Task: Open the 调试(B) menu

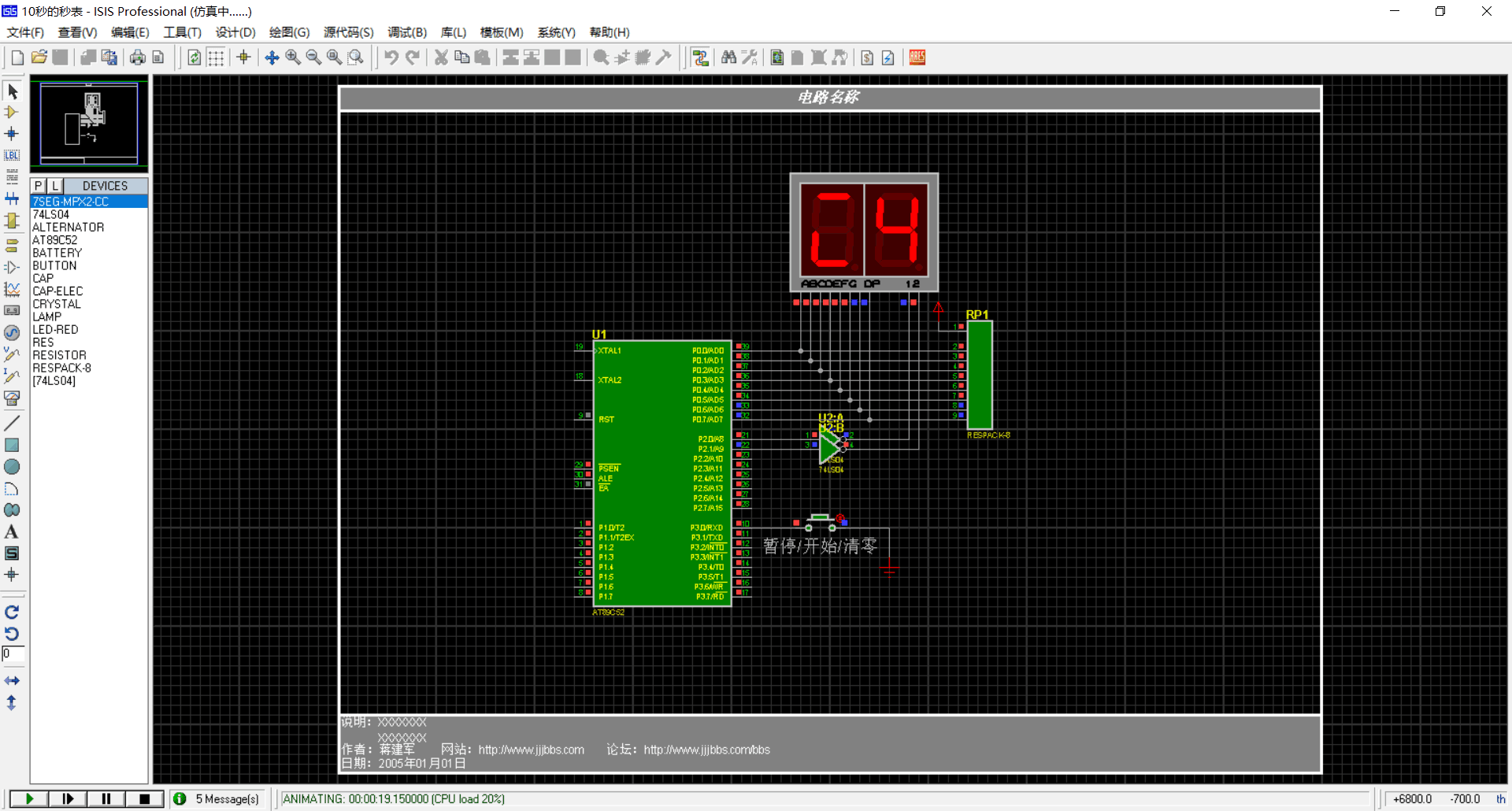Action: [407, 32]
